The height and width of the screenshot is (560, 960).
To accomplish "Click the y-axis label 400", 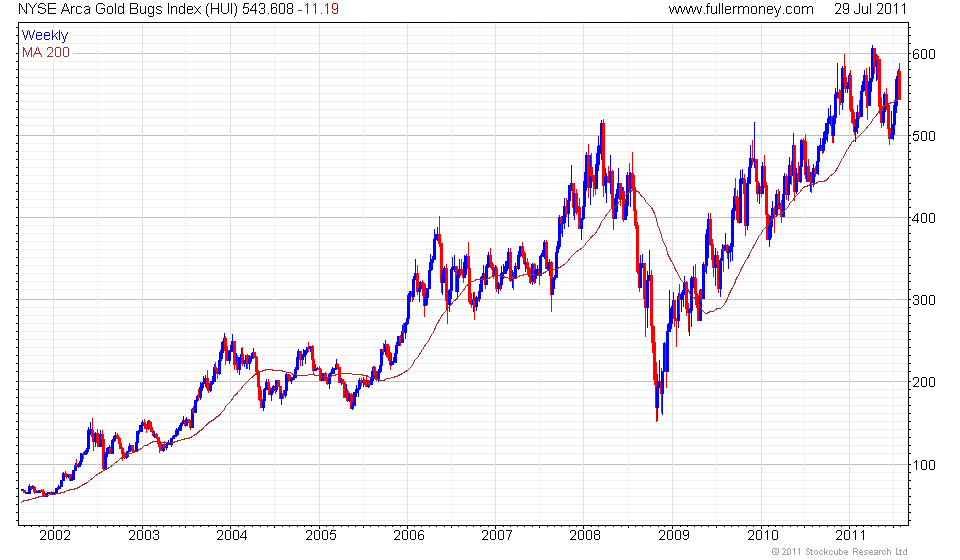I will 924,218.
